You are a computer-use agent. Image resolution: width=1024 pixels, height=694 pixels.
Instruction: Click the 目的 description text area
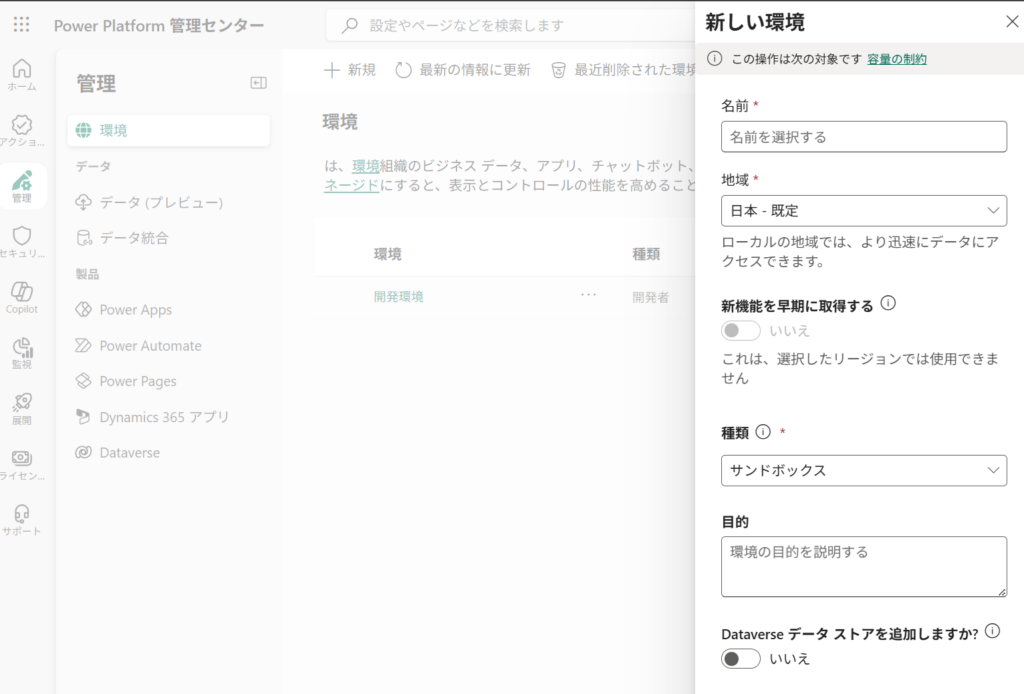tap(863, 566)
